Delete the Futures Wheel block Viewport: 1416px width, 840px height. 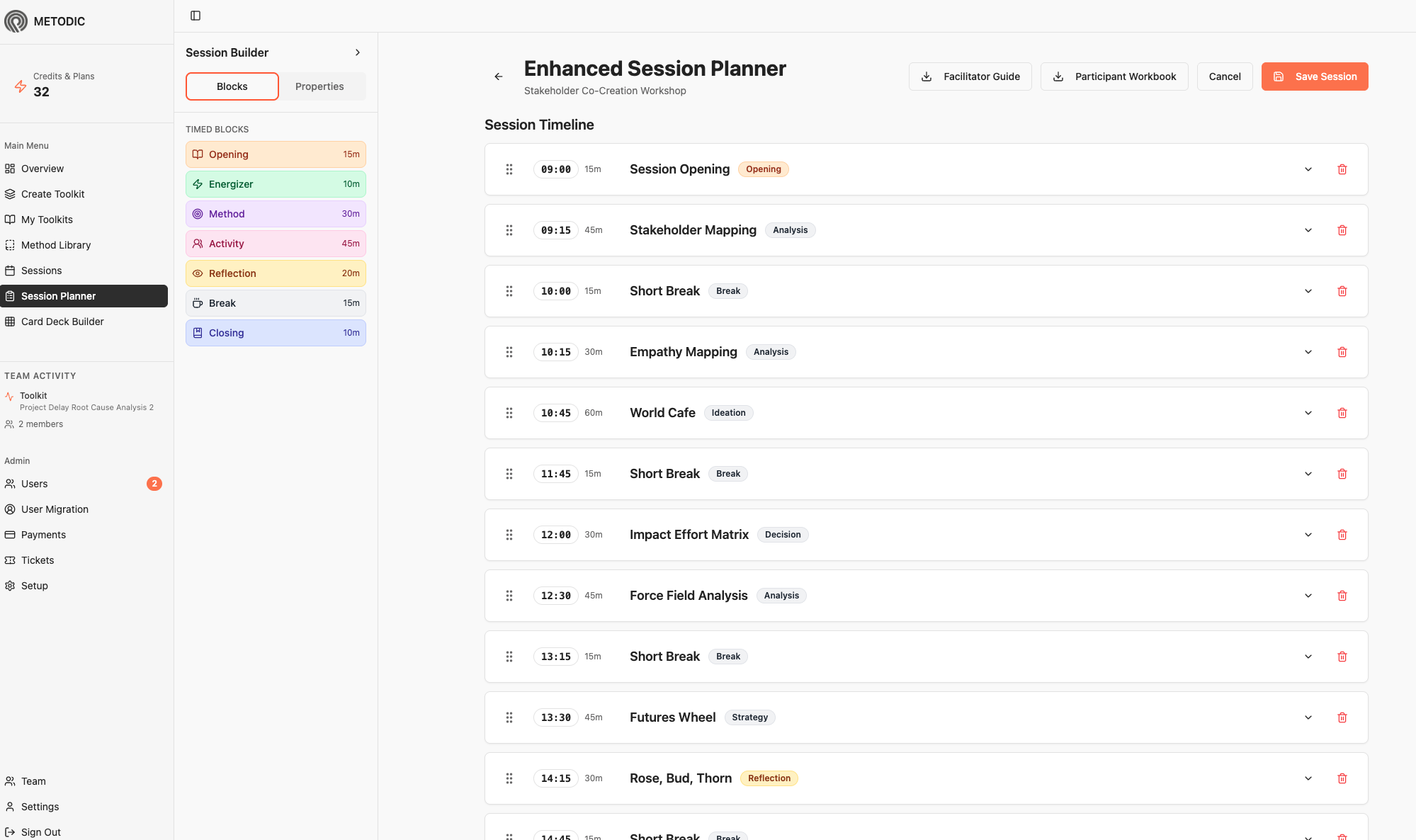pos(1342,717)
